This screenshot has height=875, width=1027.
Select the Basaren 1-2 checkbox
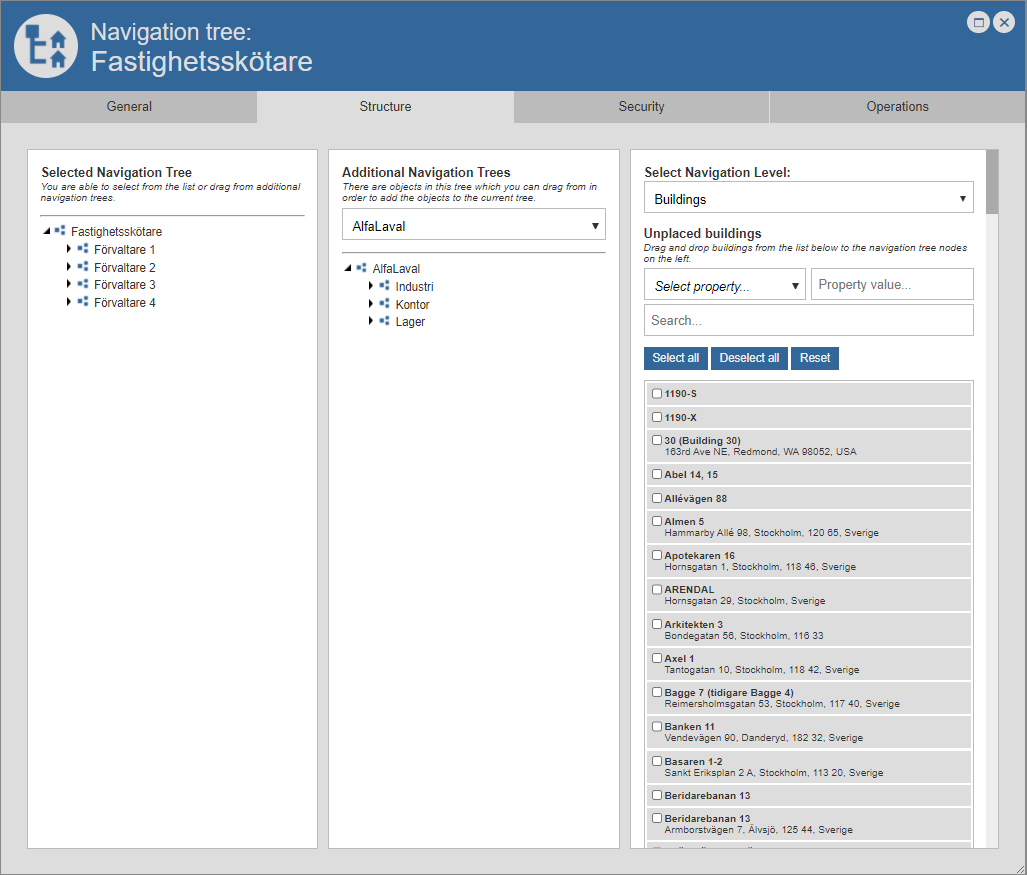657,761
